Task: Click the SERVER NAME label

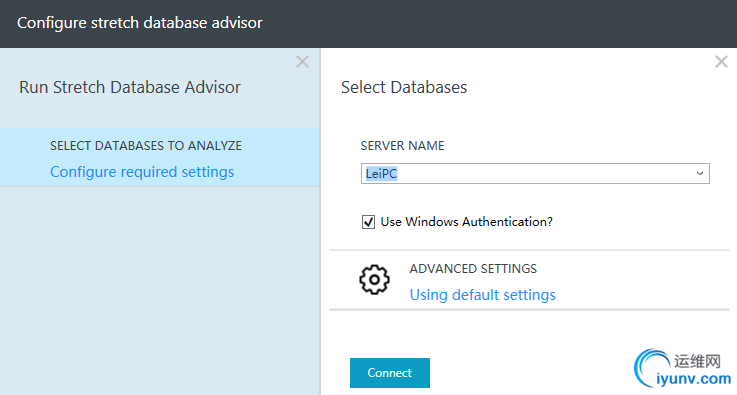Action: pyautogui.click(x=402, y=146)
